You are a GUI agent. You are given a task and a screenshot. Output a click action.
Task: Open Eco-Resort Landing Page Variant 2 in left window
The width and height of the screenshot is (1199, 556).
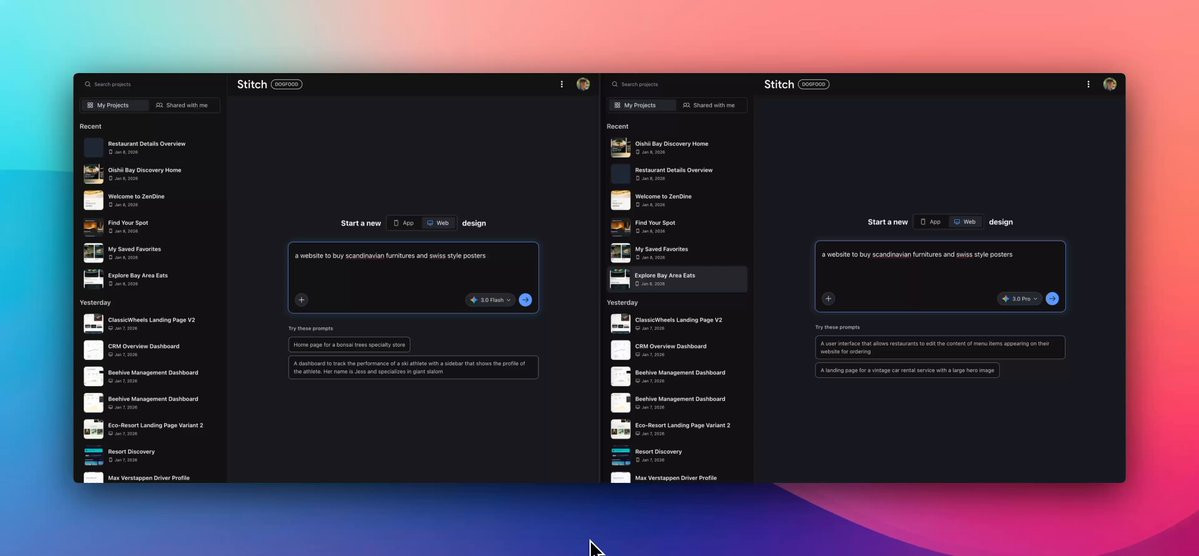151,428
